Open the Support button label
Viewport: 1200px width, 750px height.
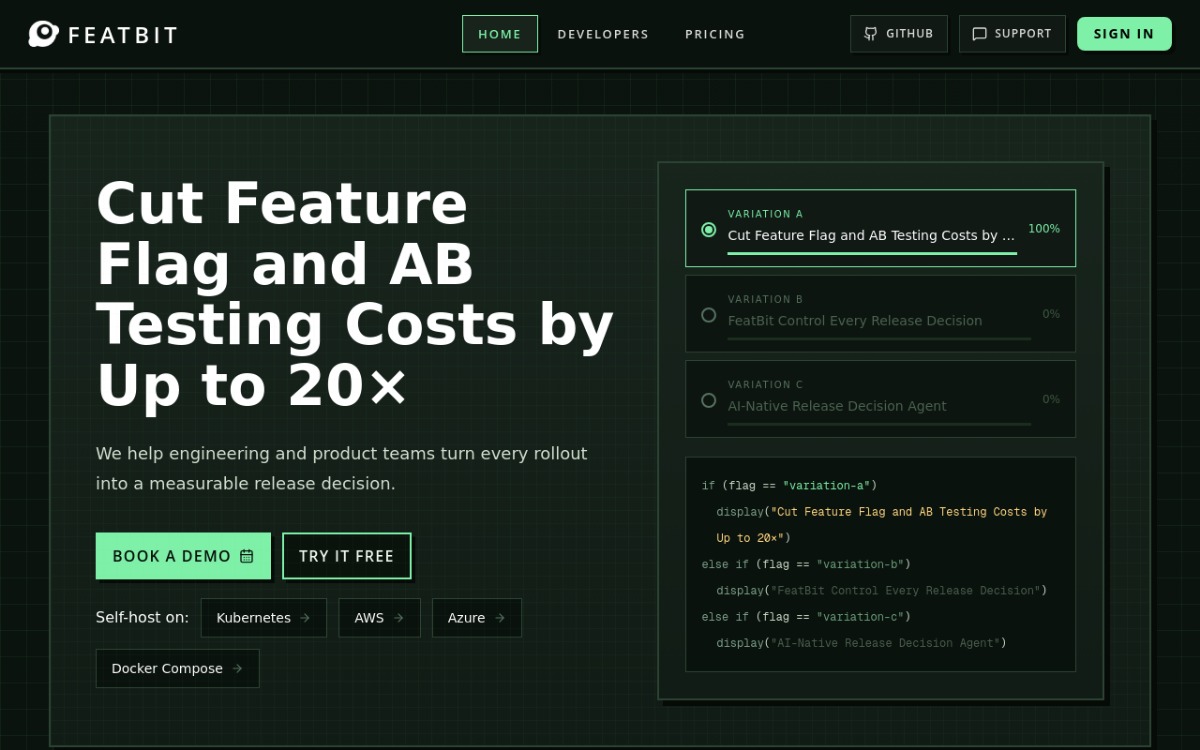[1023, 34]
